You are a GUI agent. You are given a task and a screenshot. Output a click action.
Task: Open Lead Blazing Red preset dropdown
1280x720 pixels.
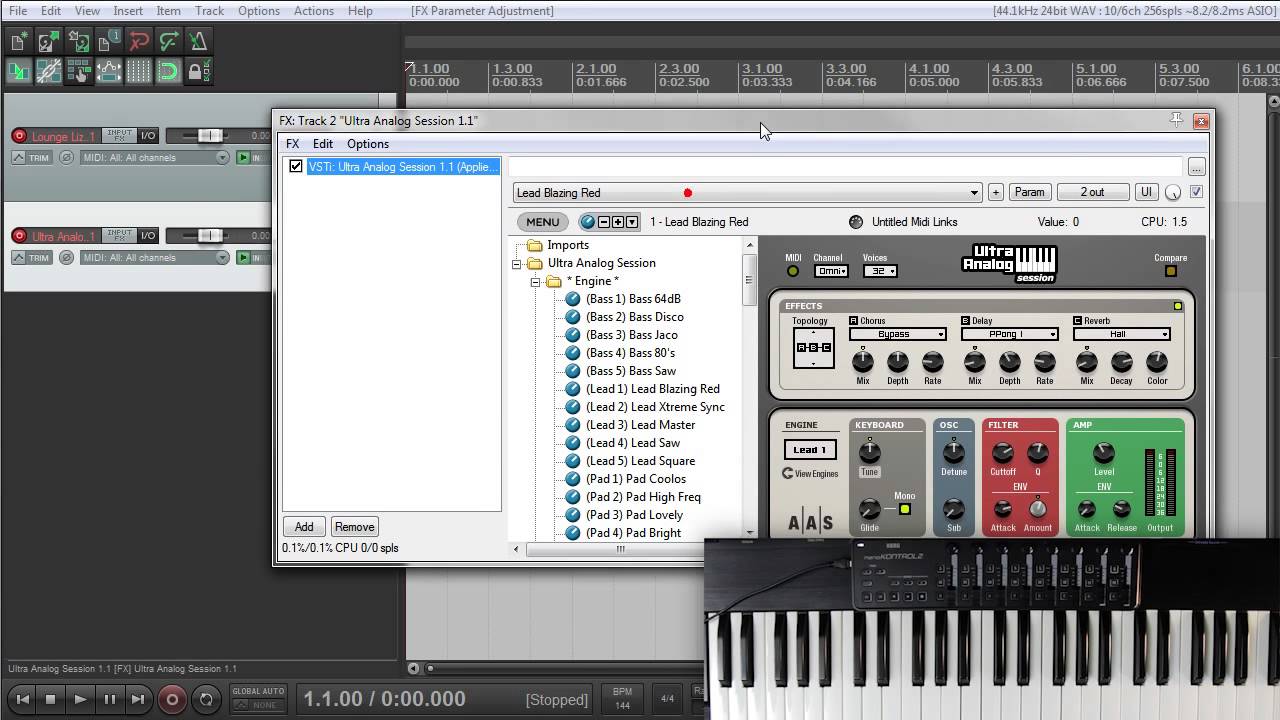pyautogui.click(x=747, y=193)
